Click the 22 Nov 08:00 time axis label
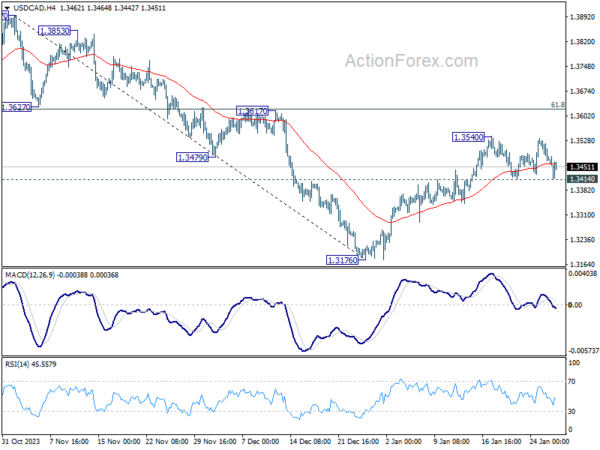The width and height of the screenshot is (600, 450). click(166, 441)
